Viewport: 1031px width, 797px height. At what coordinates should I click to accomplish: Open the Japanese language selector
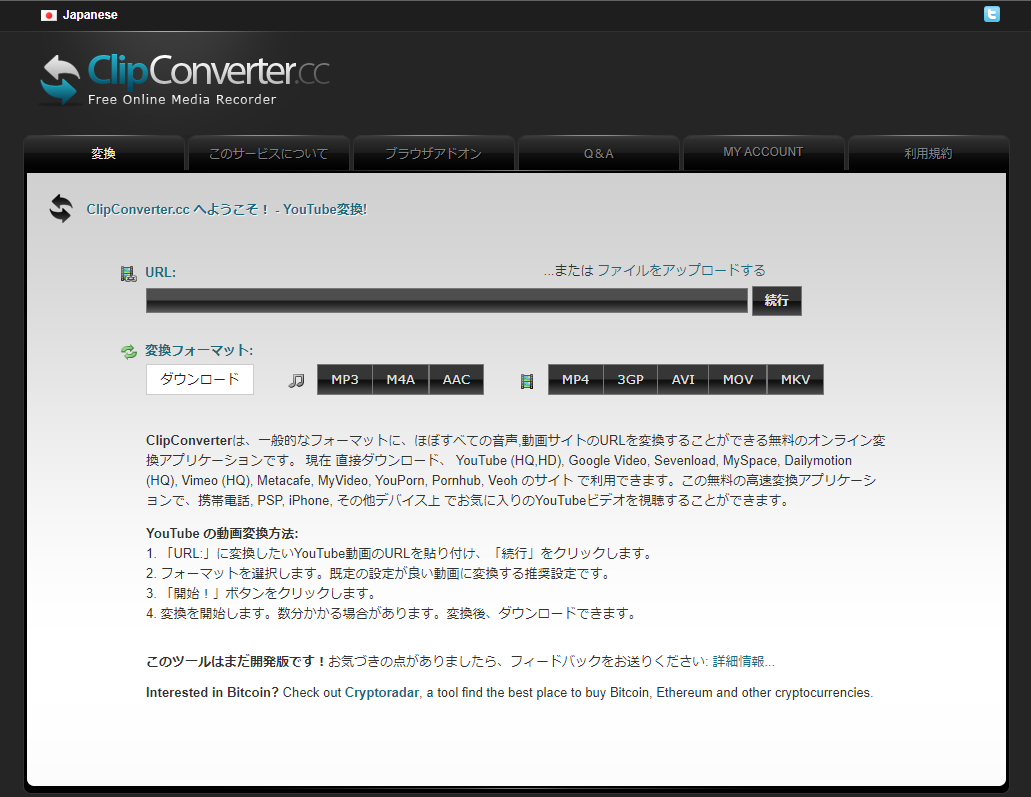(x=79, y=15)
